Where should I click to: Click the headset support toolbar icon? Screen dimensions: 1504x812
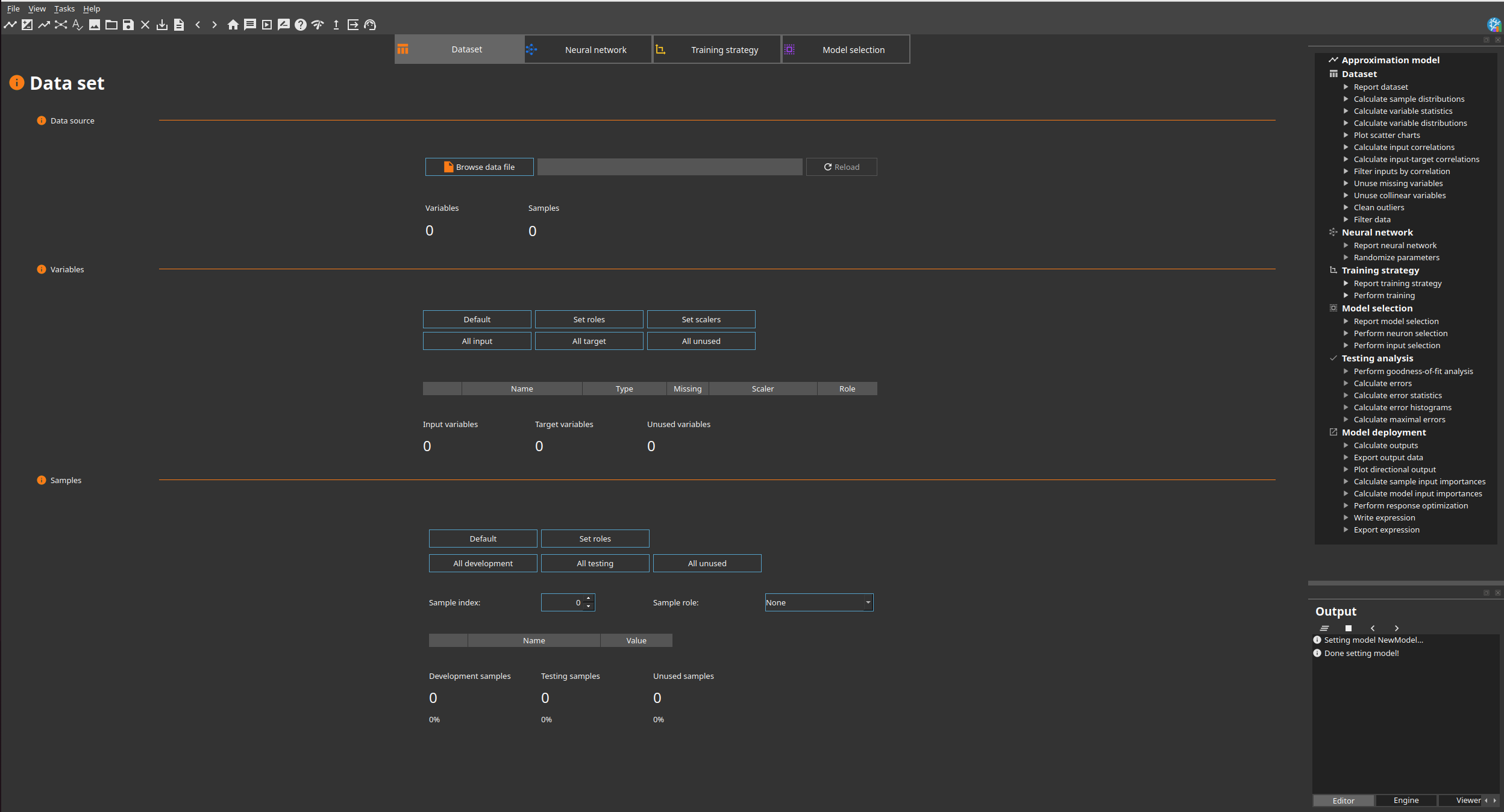pos(370,25)
